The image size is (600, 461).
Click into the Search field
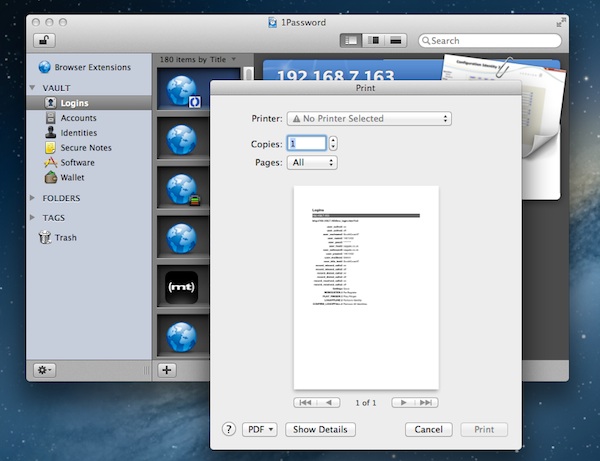pyautogui.click(x=490, y=41)
